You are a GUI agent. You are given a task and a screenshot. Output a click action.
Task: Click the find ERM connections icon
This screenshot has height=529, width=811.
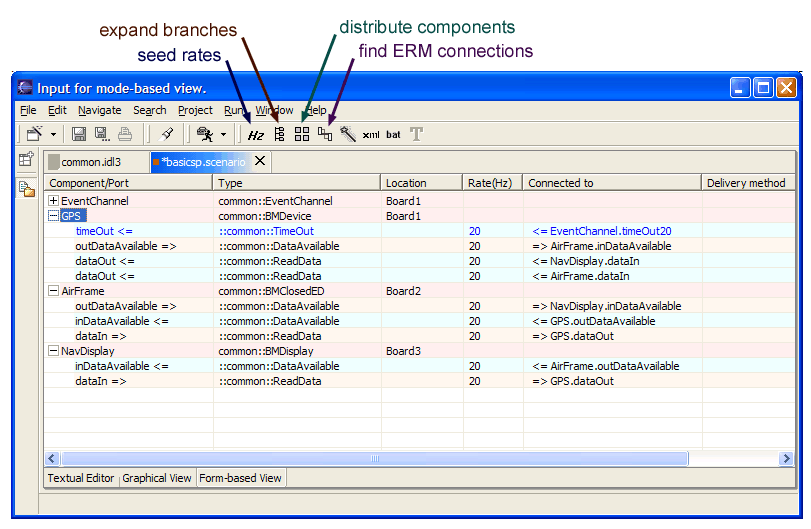click(325, 134)
